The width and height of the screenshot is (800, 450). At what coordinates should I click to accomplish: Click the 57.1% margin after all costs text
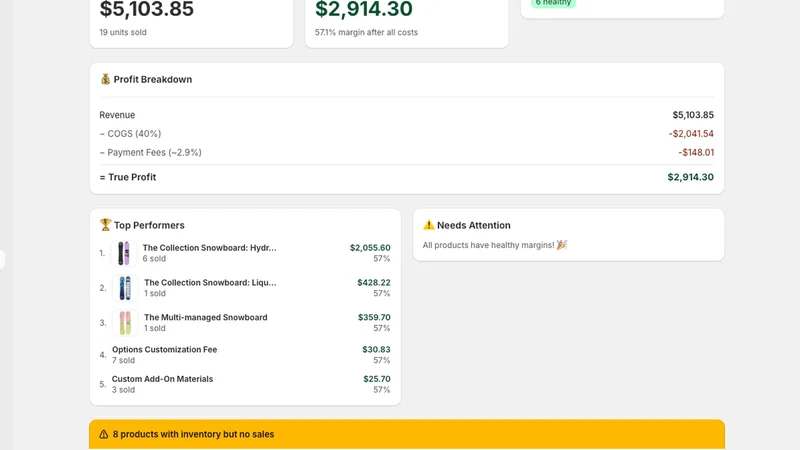(x=366, y=32)
